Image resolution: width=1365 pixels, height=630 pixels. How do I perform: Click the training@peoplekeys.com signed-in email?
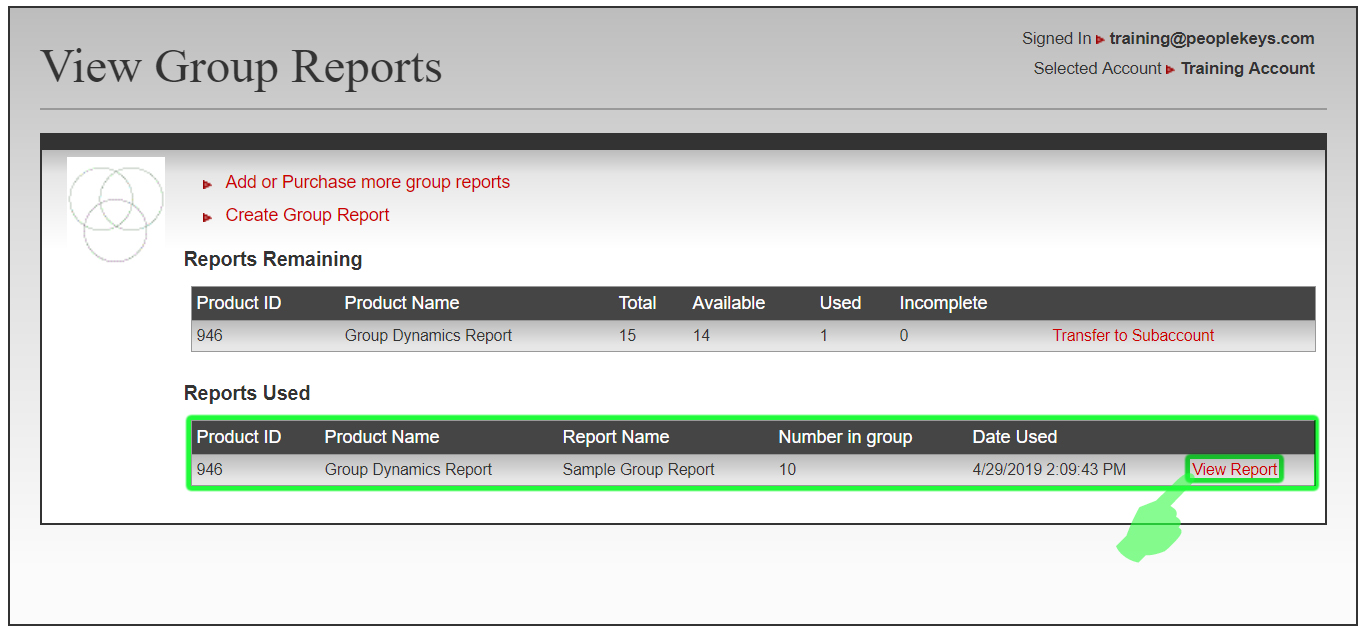1211,38
